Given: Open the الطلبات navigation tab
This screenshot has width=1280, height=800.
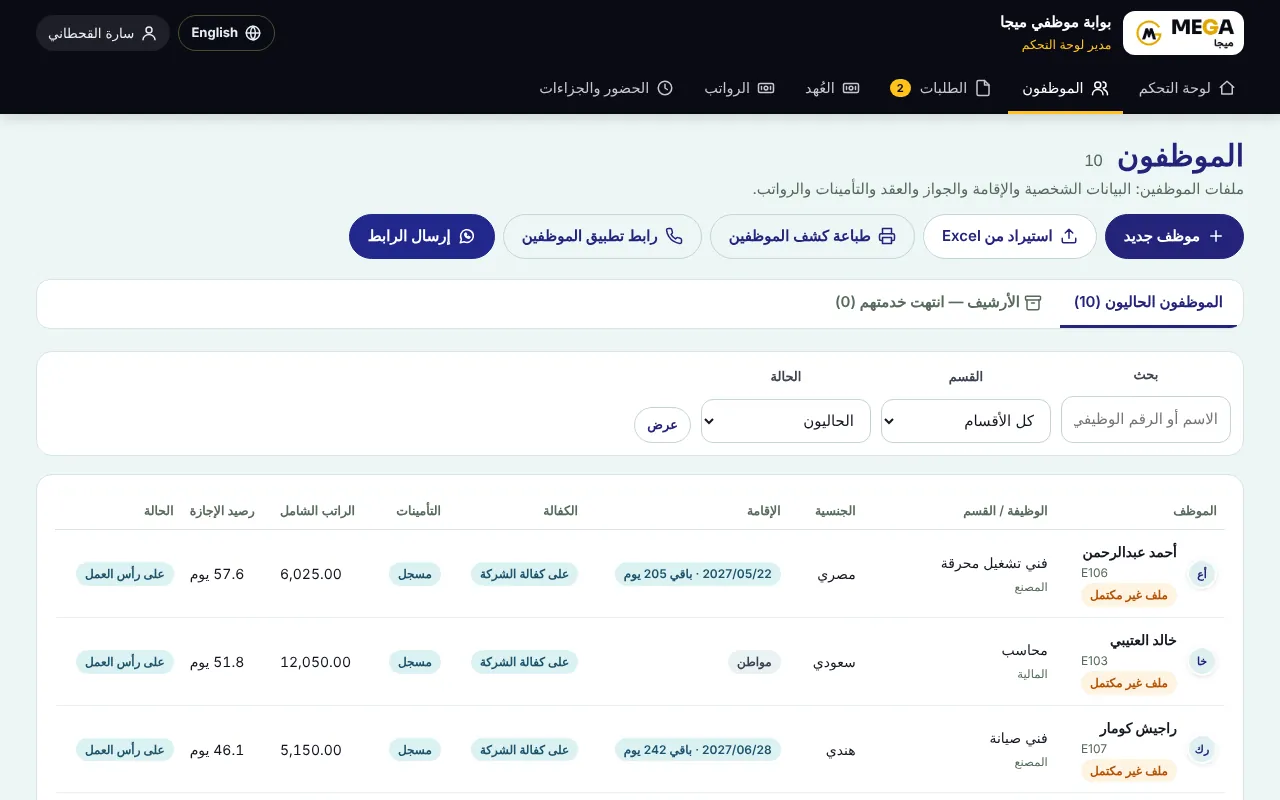Looking at the screenshot, I should pyautogui.click(x=941, y=88).
